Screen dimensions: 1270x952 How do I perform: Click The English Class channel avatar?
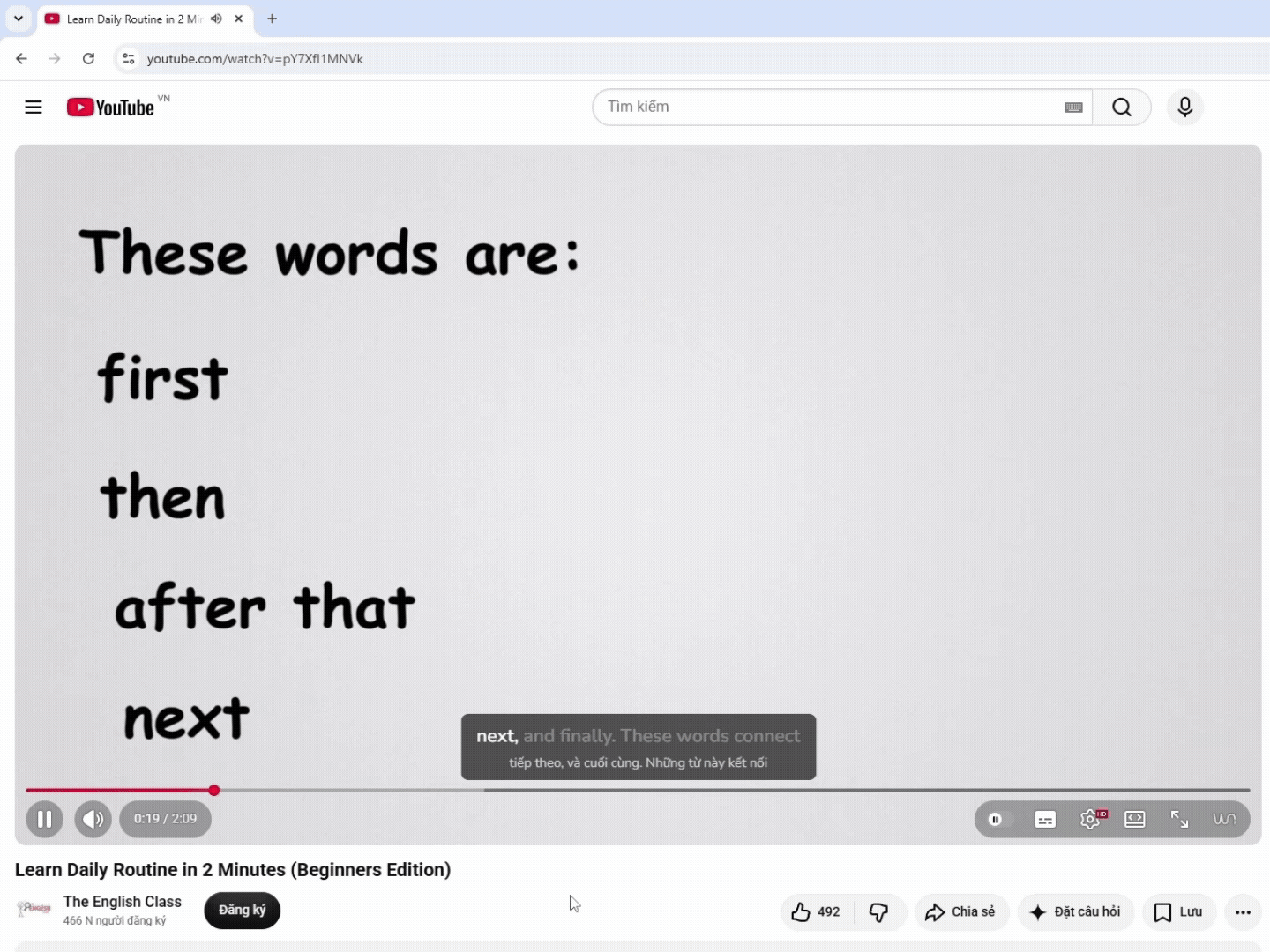coord(34,909)
